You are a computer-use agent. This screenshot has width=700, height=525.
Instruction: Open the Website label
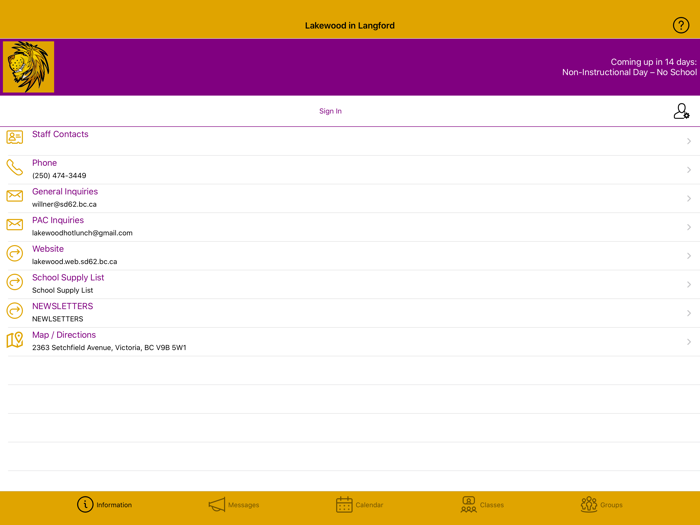[48, 249]
